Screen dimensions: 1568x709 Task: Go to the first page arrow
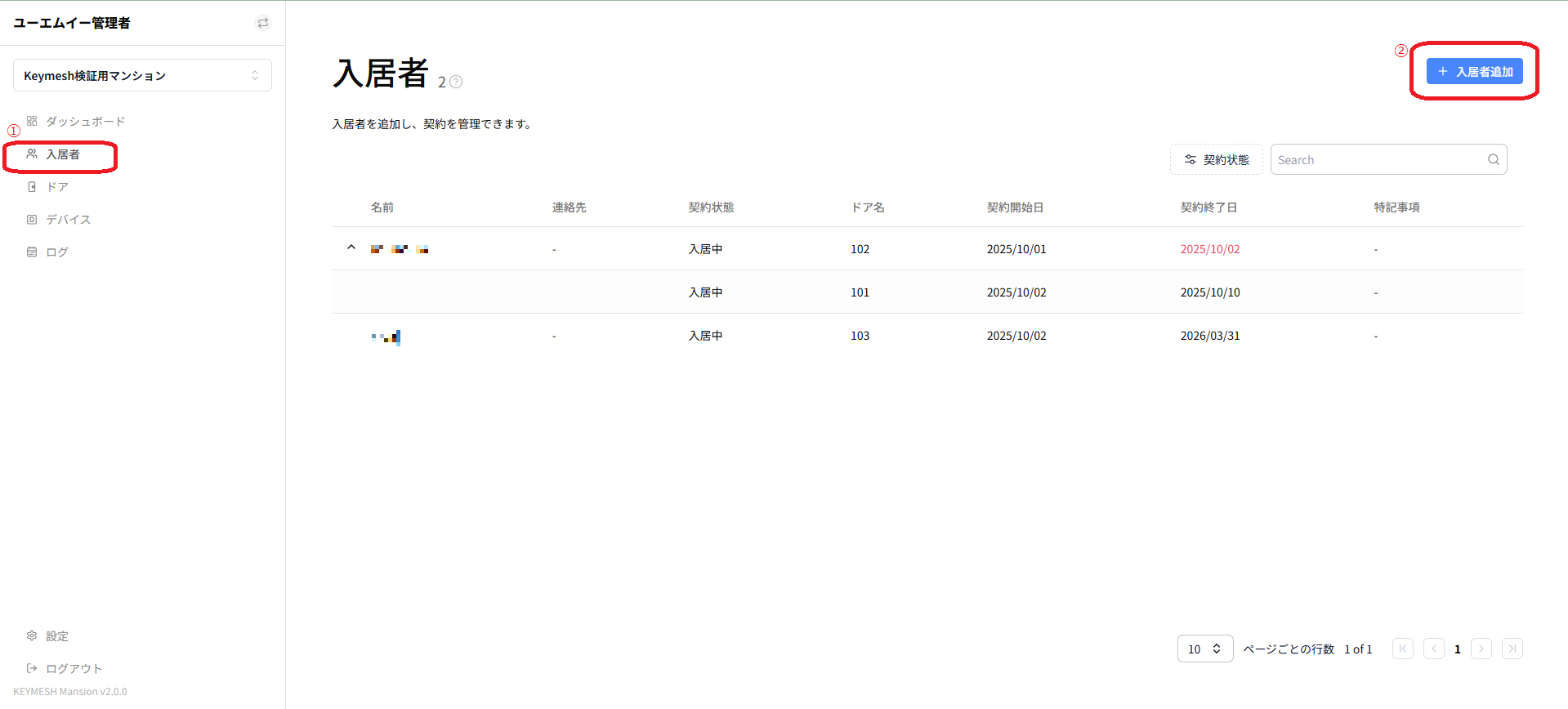tap(1403, 649)
